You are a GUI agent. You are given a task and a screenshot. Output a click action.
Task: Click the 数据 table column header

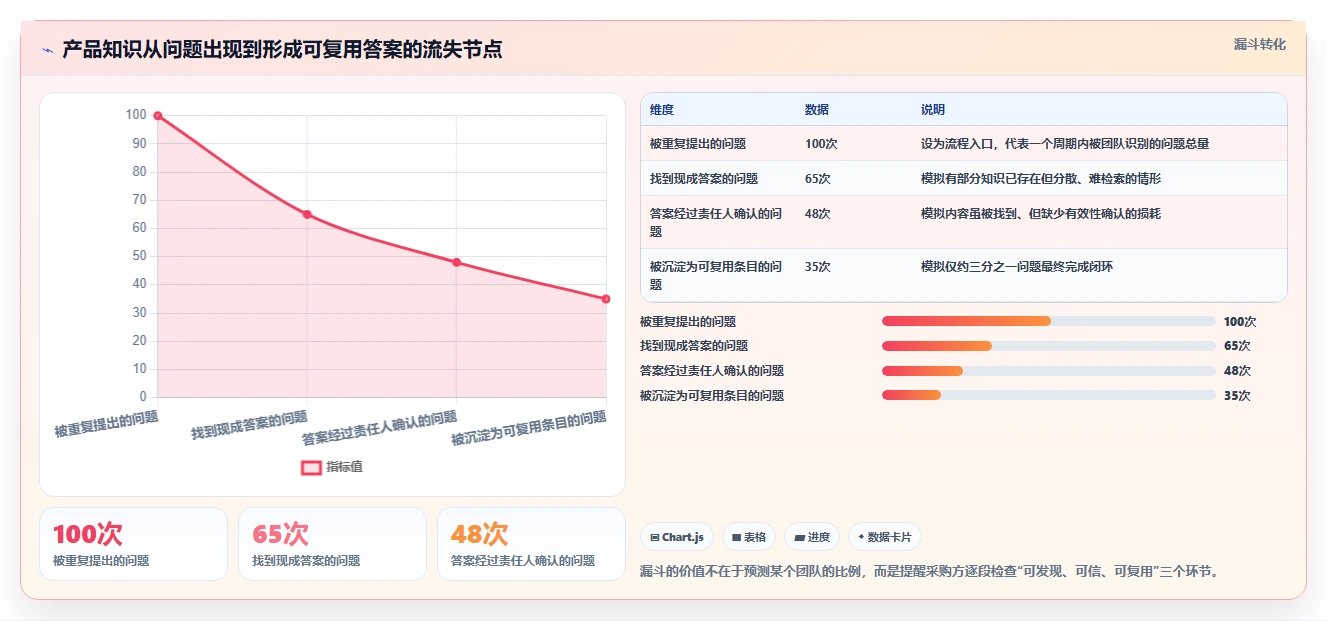point(817,110)
